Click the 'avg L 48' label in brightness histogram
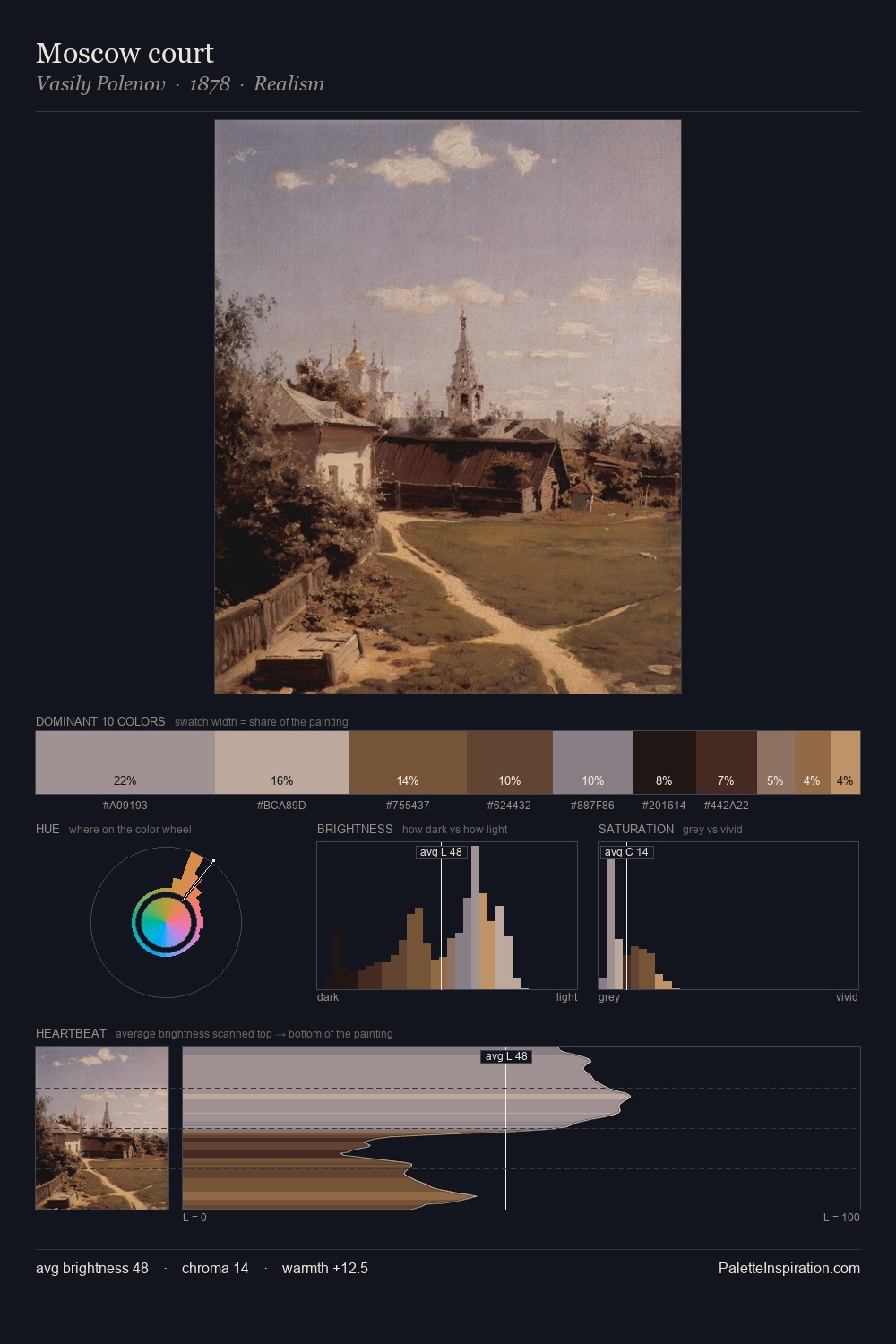 click(442, 852)
